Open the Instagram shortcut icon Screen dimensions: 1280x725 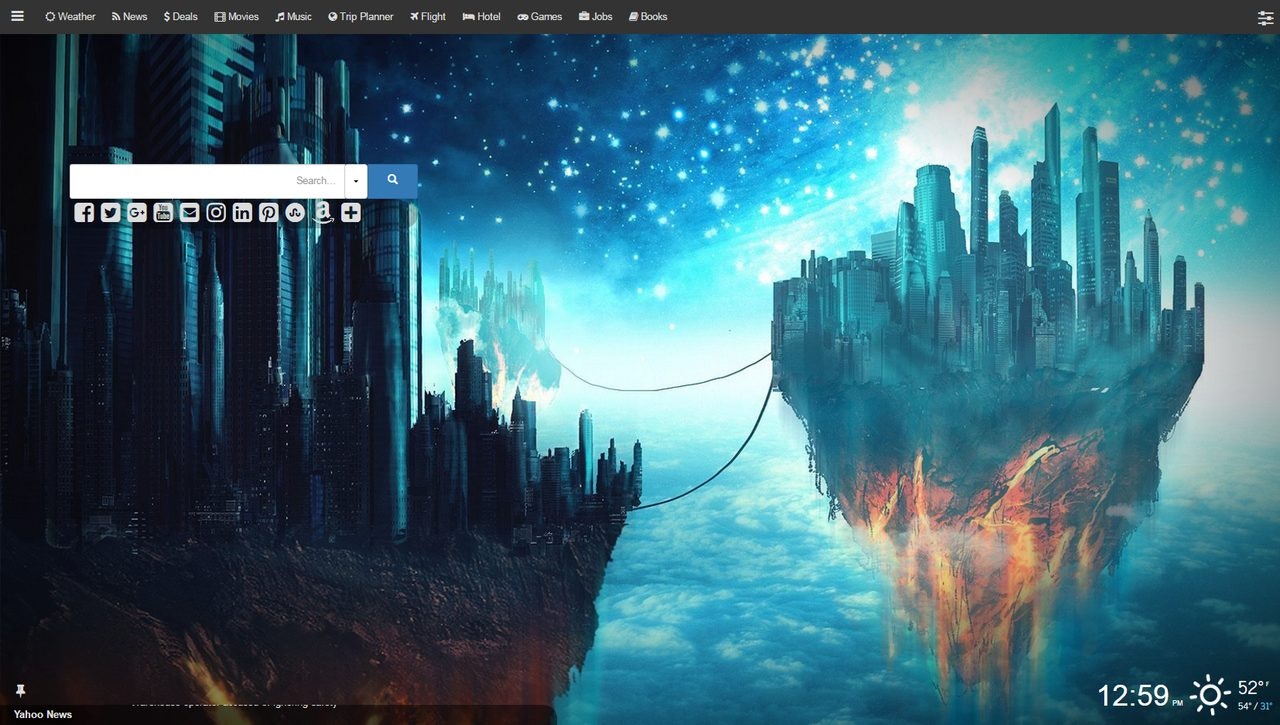[215, 212]
